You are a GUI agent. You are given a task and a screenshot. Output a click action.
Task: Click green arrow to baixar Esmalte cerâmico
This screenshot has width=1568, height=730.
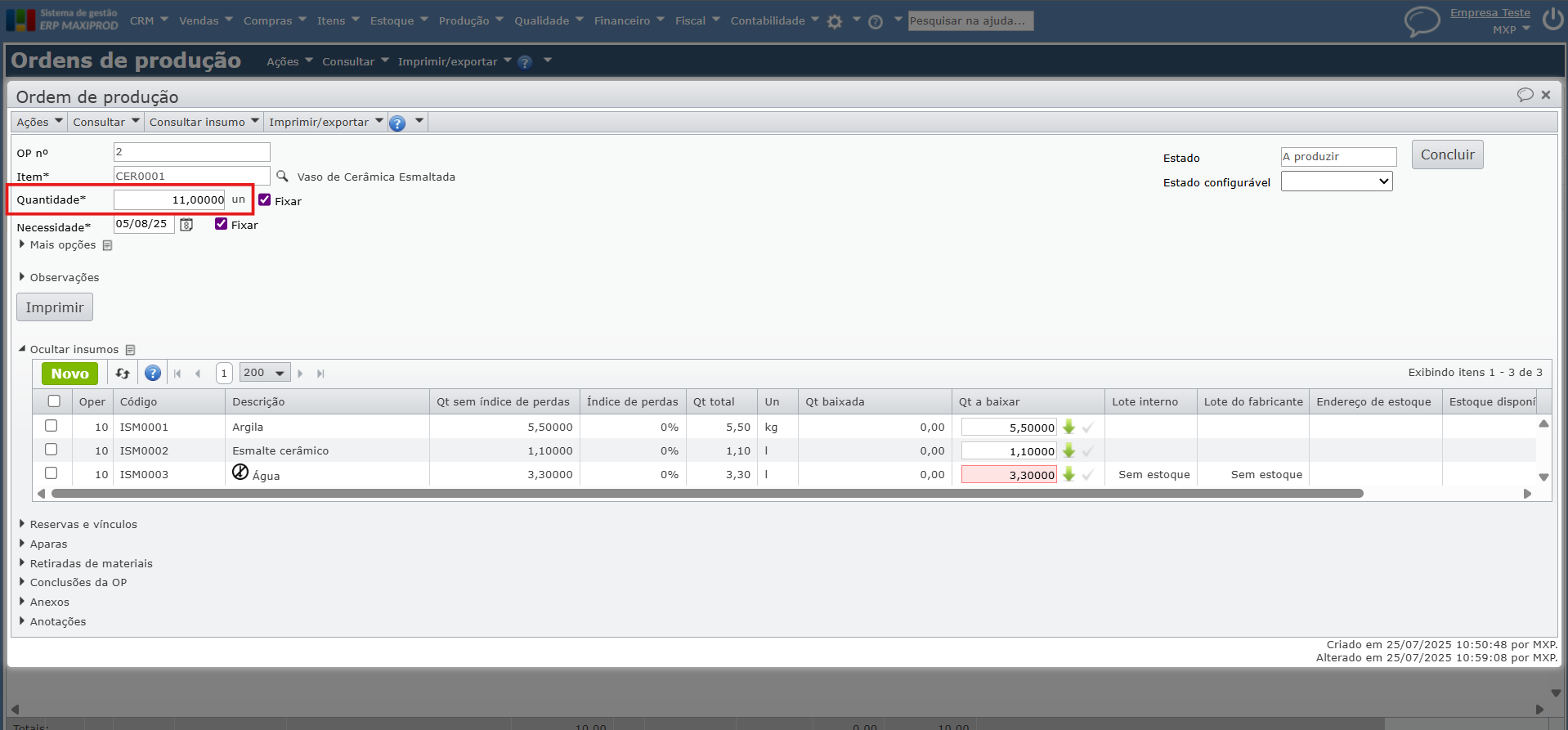tap(1068, 450)
